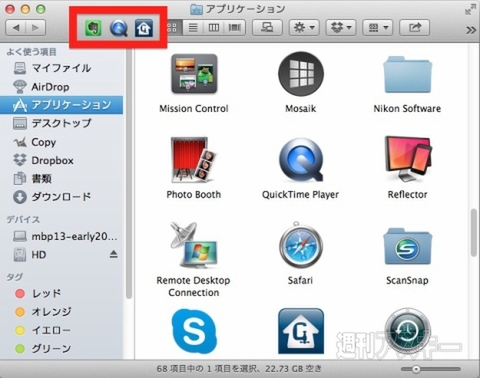
Task: Select the Time Machine app icon
Action: (407, 331)
